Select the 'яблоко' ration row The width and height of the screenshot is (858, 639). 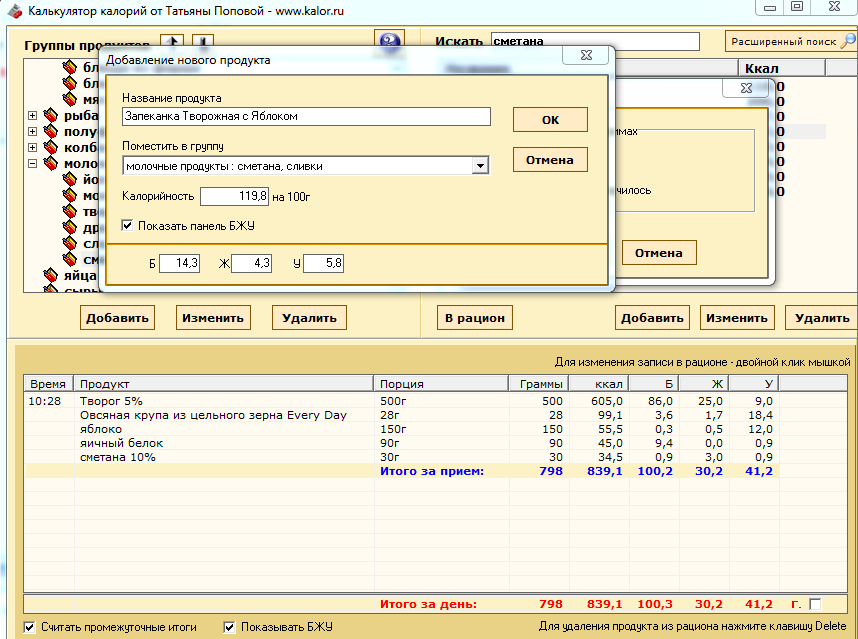click(402, 429)
